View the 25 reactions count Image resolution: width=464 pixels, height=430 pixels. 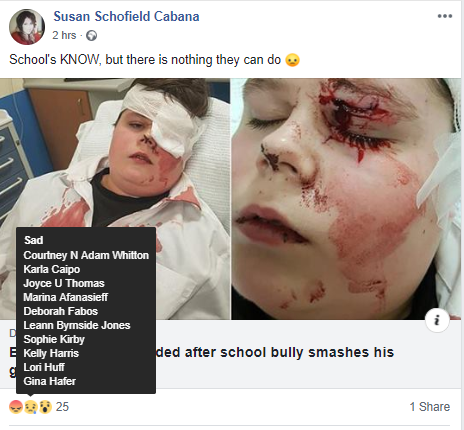point(62,407)
